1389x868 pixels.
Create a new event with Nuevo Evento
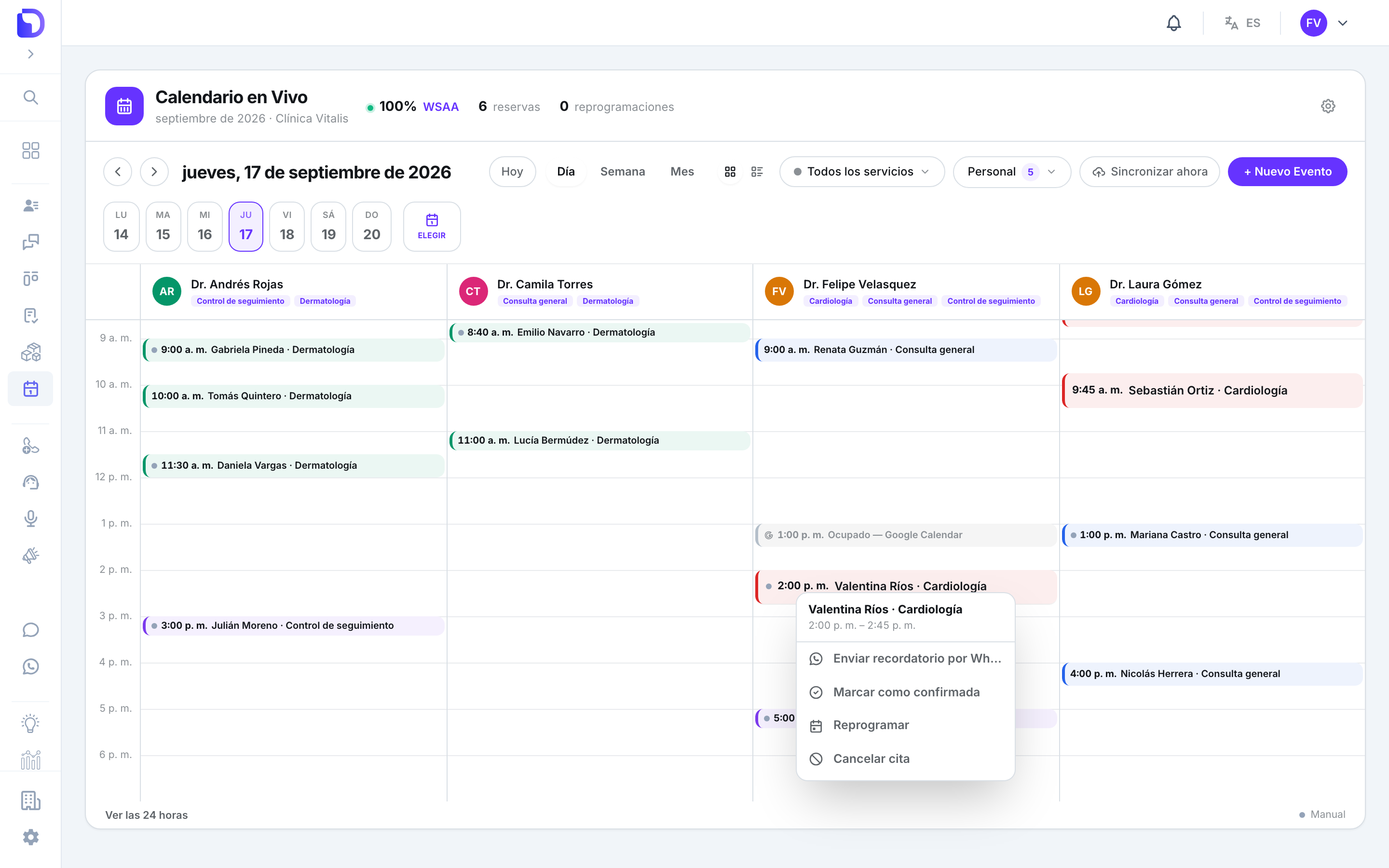[x=1287, y=172]
